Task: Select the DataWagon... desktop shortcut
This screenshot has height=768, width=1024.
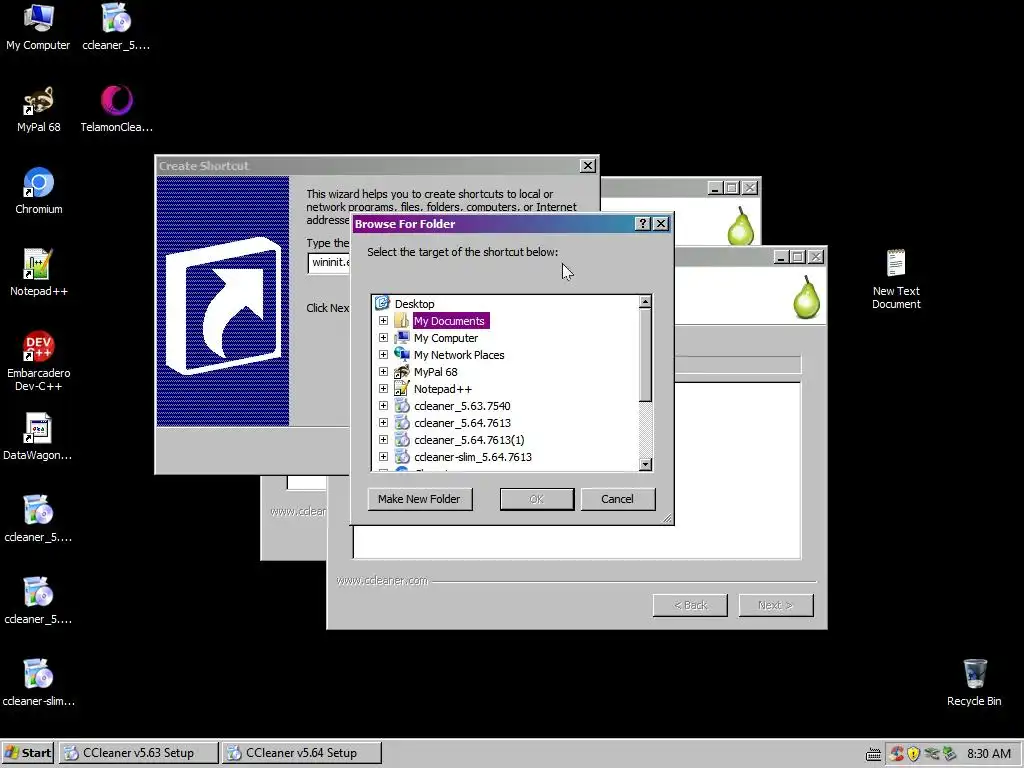Action: point(38,438)
